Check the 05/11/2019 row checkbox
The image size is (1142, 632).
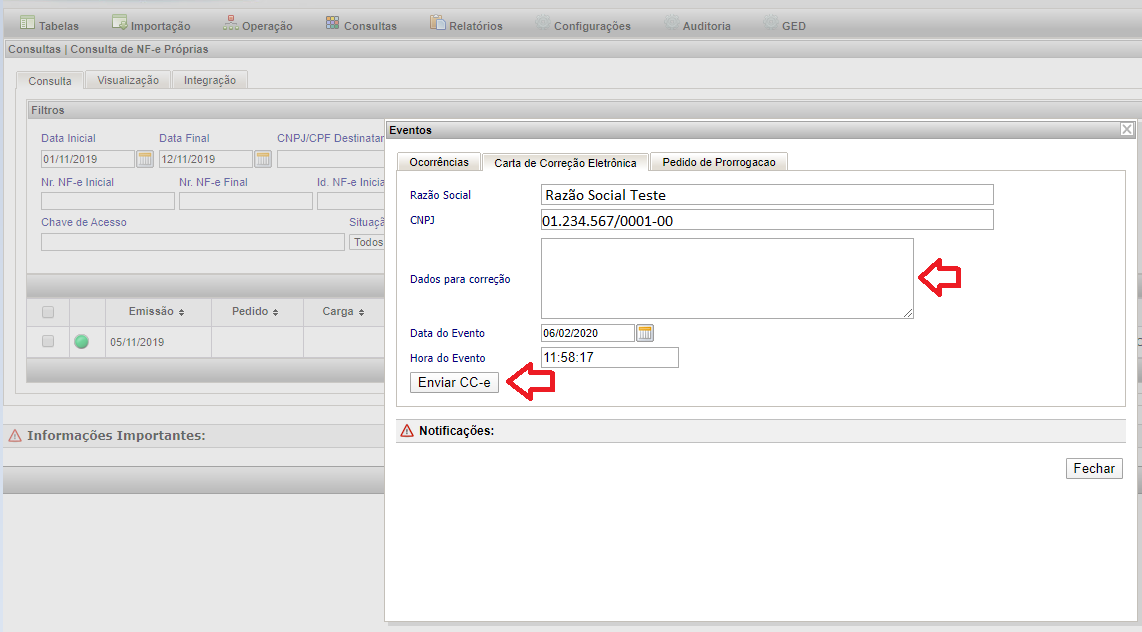48,341
